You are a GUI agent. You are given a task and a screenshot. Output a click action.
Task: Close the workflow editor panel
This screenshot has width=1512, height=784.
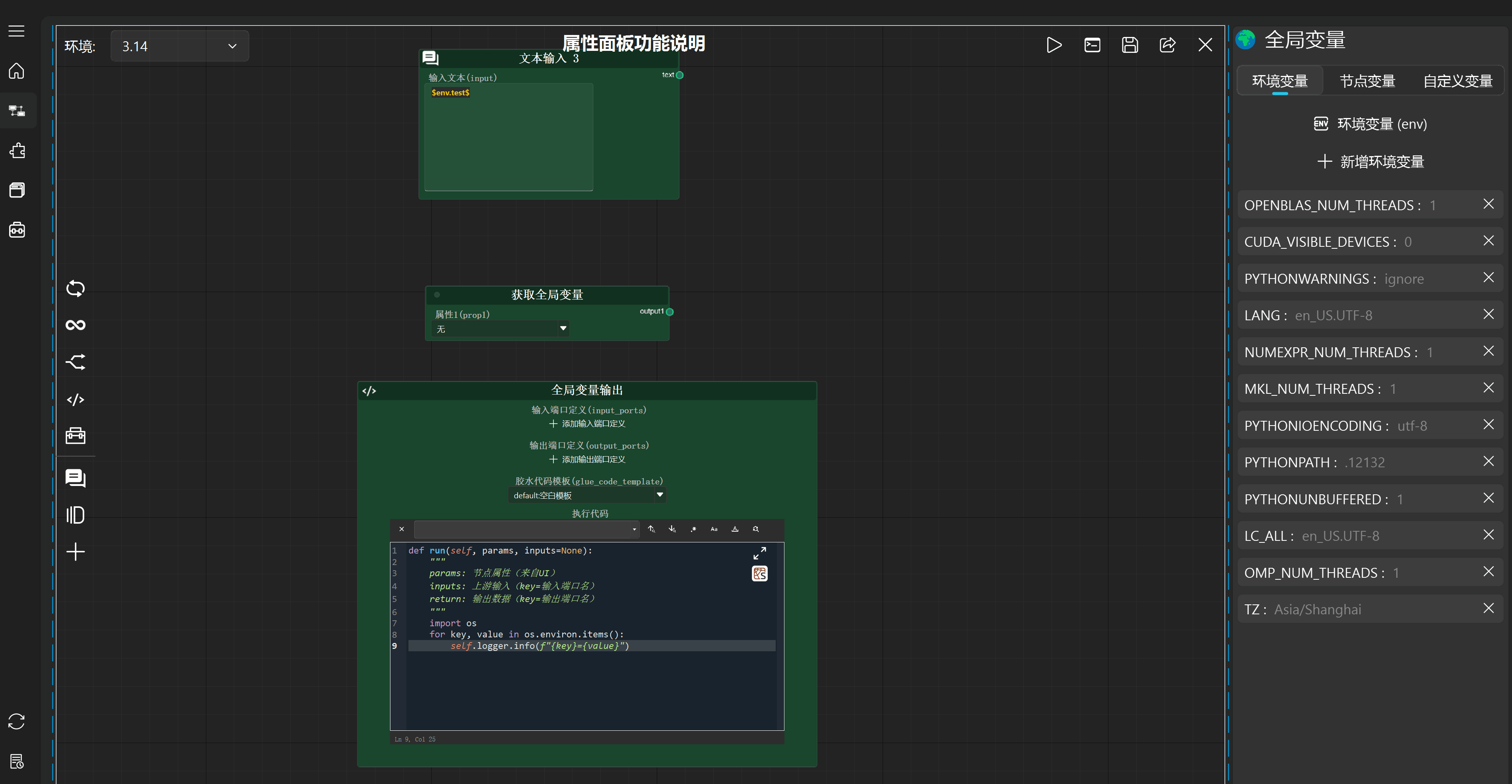(x=1205, y=45)
